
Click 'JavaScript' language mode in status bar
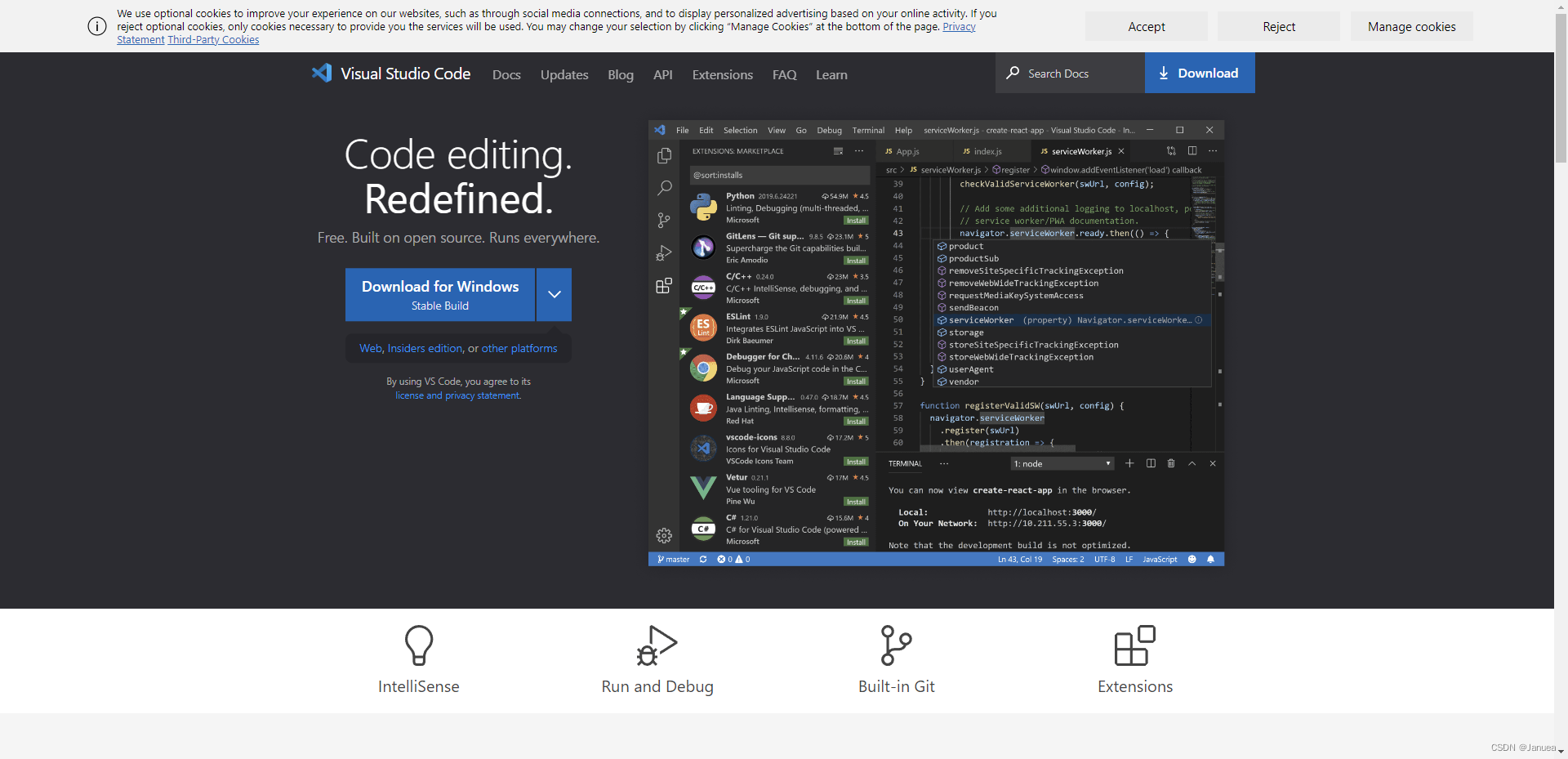tap(1160, 560)
